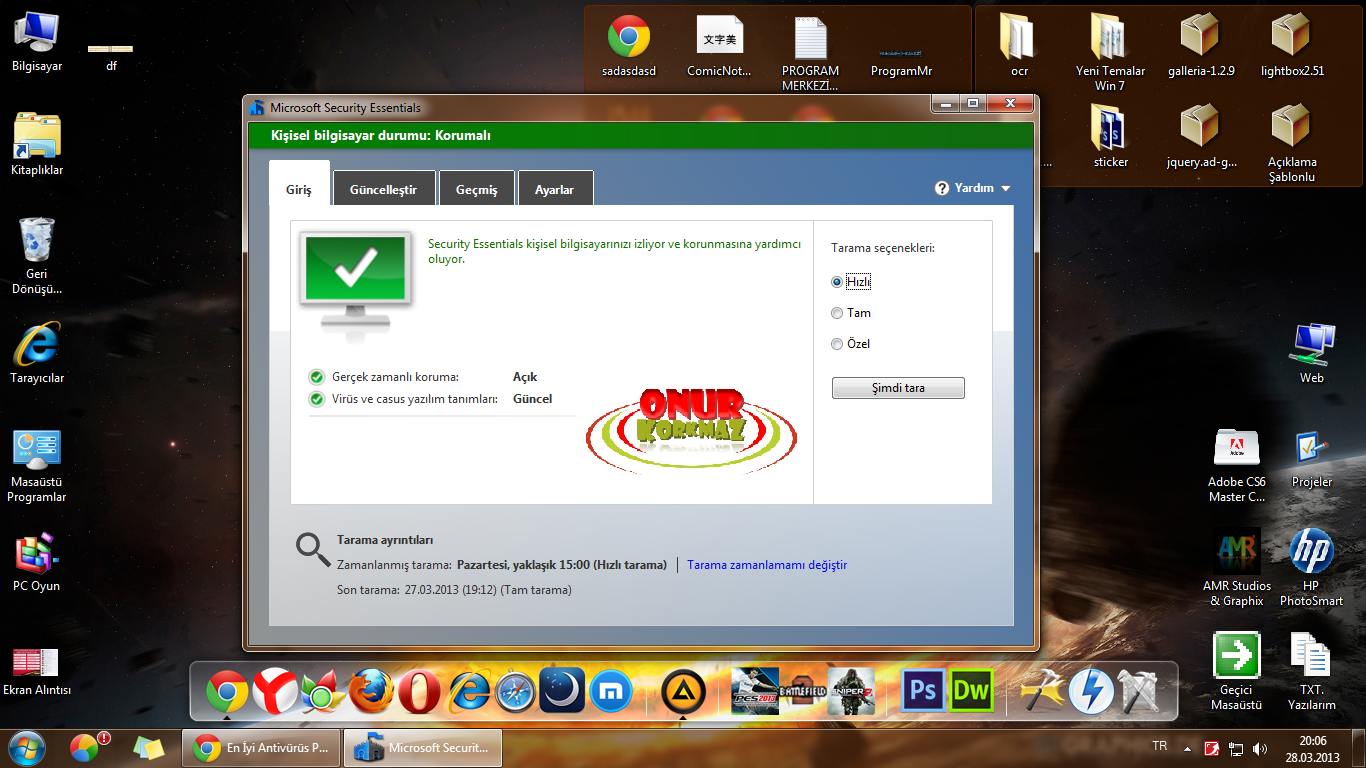1366x768 pixels.
Task: Click the green check next to Gerçek zamanlı koruma
Action: click(317, 377)
